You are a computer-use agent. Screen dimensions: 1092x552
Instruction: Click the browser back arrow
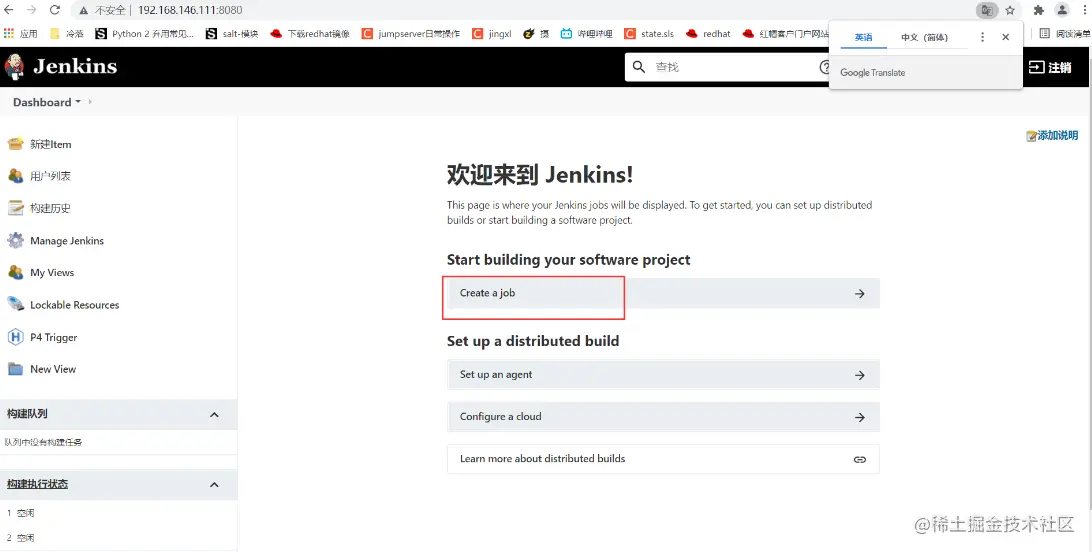tap(9, 10)
